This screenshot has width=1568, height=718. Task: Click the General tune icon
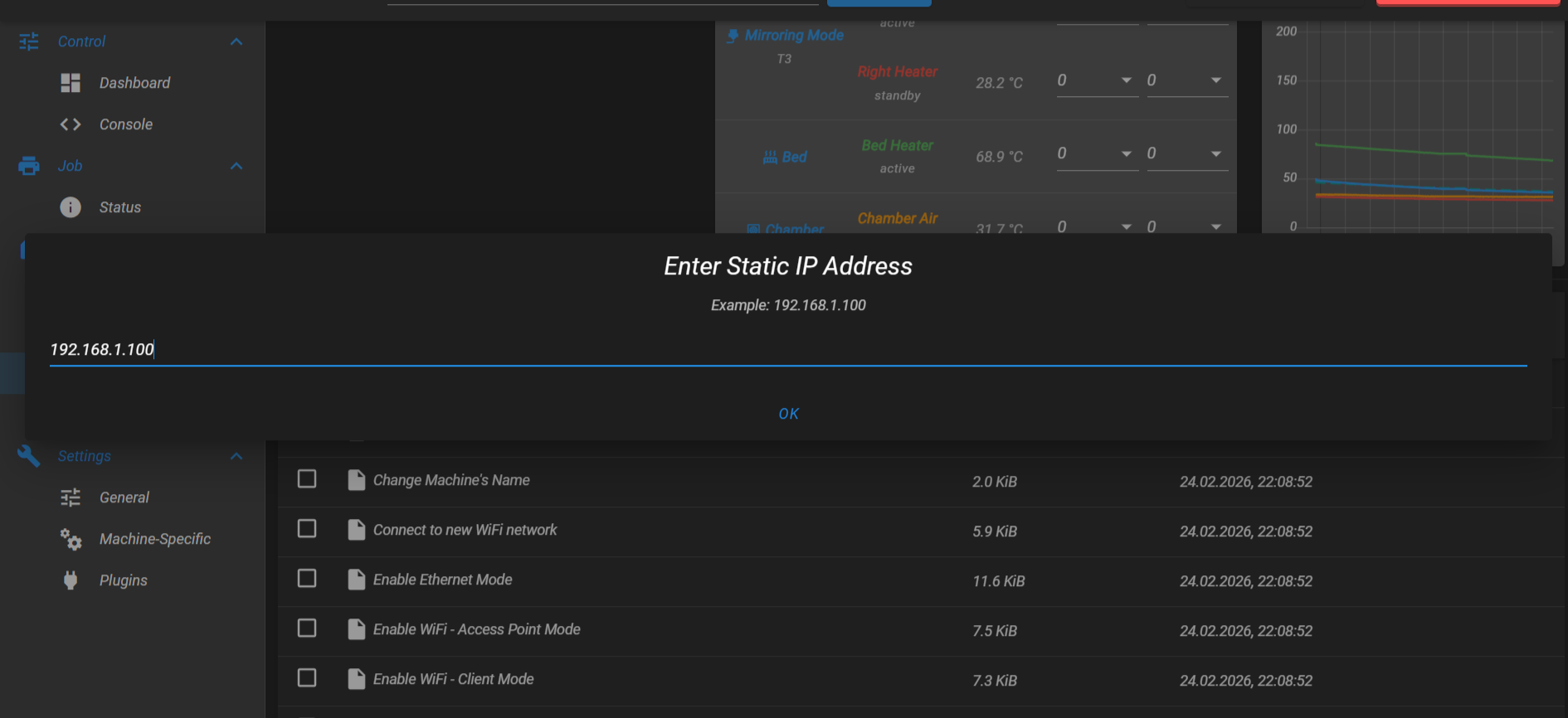pos(71,497)
